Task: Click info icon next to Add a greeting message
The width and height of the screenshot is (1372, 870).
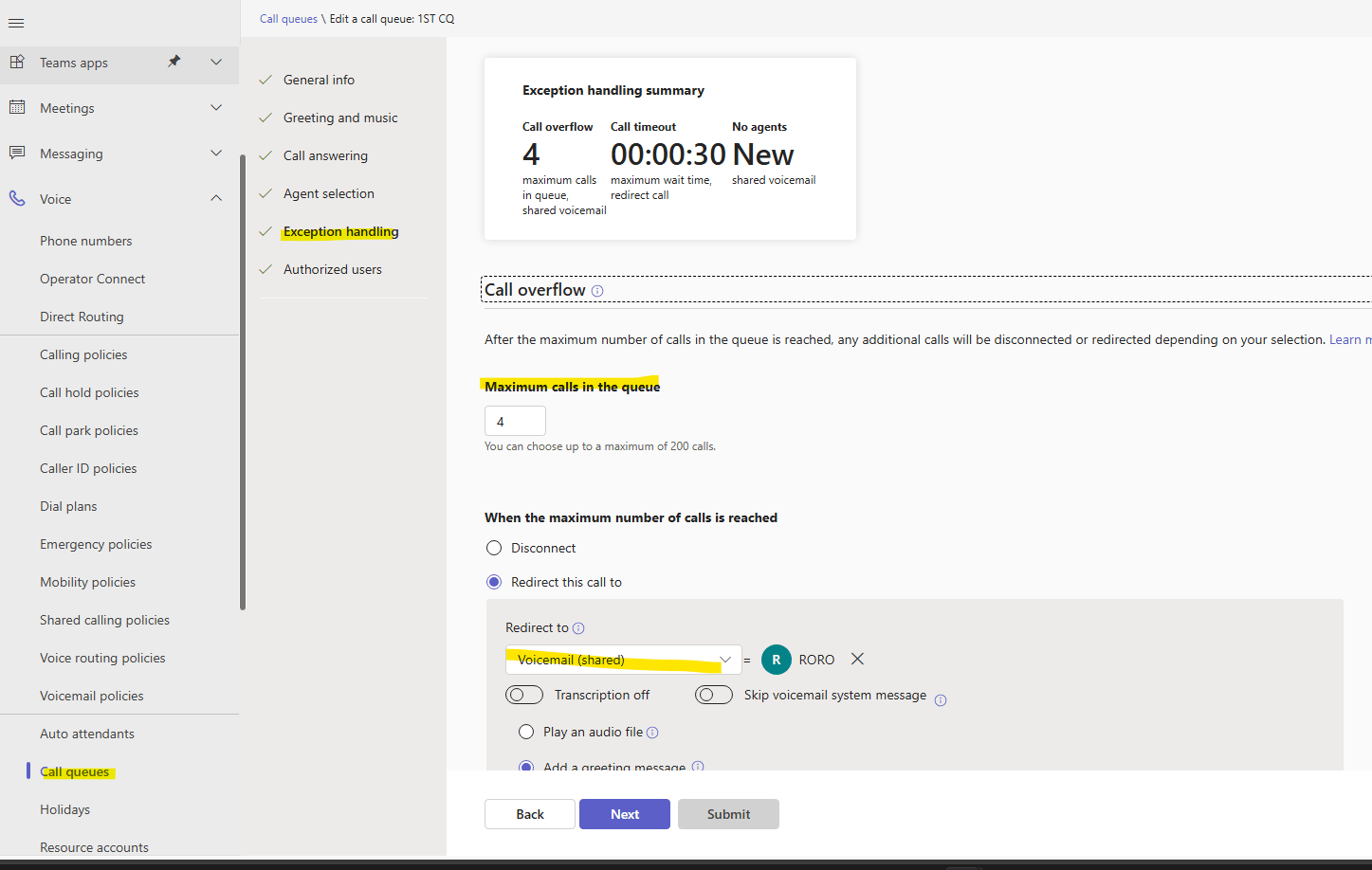Action: pos(698,766)
